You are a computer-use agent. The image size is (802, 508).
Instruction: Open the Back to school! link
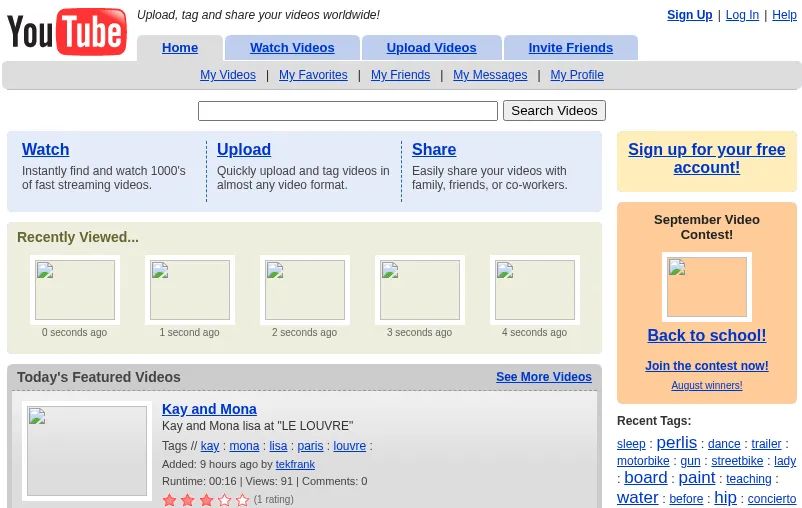pyautogui.click(x=707, y=335)
